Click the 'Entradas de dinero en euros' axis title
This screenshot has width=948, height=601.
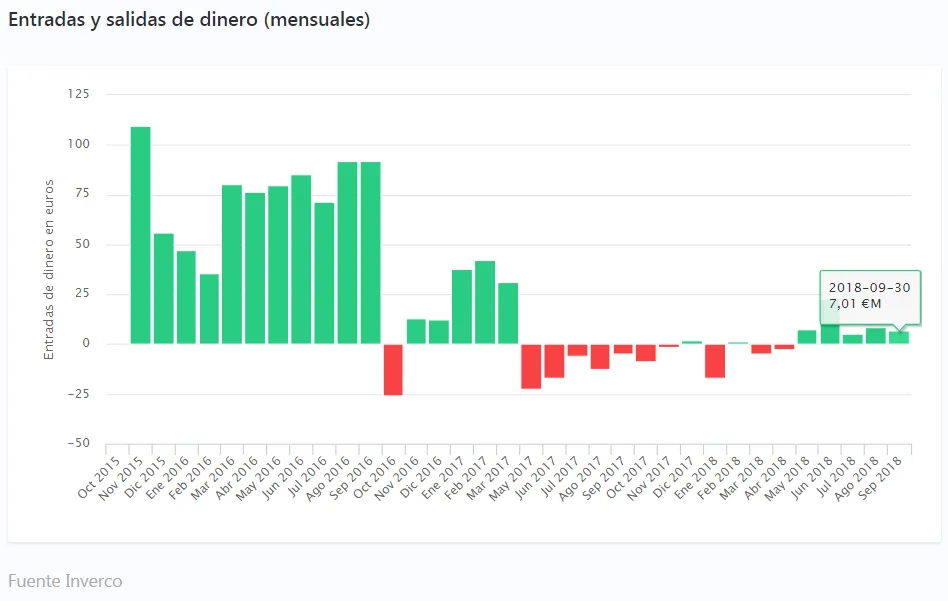[48, 270]
